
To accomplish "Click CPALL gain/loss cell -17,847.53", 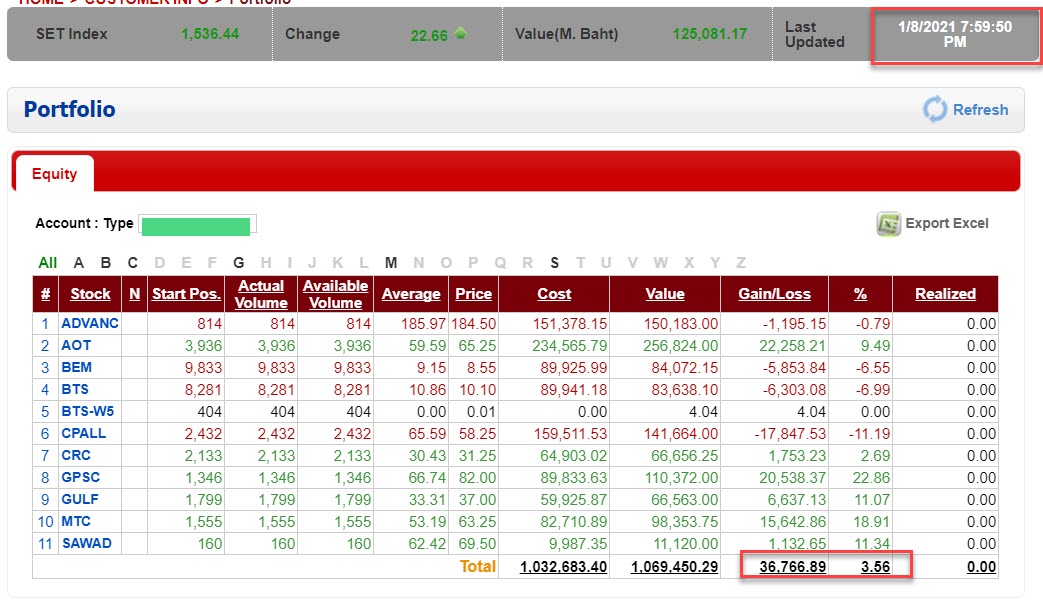I will click(790, 434).
